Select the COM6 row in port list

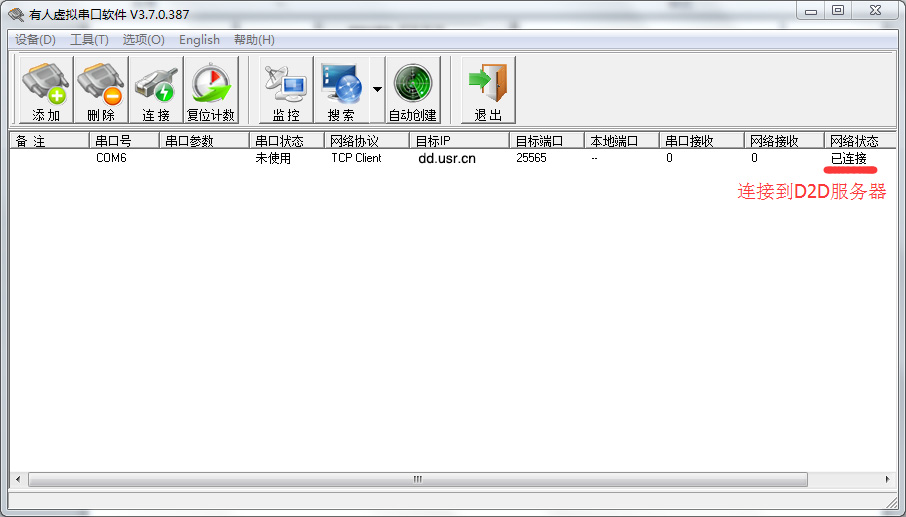click(x=111, y=158)
